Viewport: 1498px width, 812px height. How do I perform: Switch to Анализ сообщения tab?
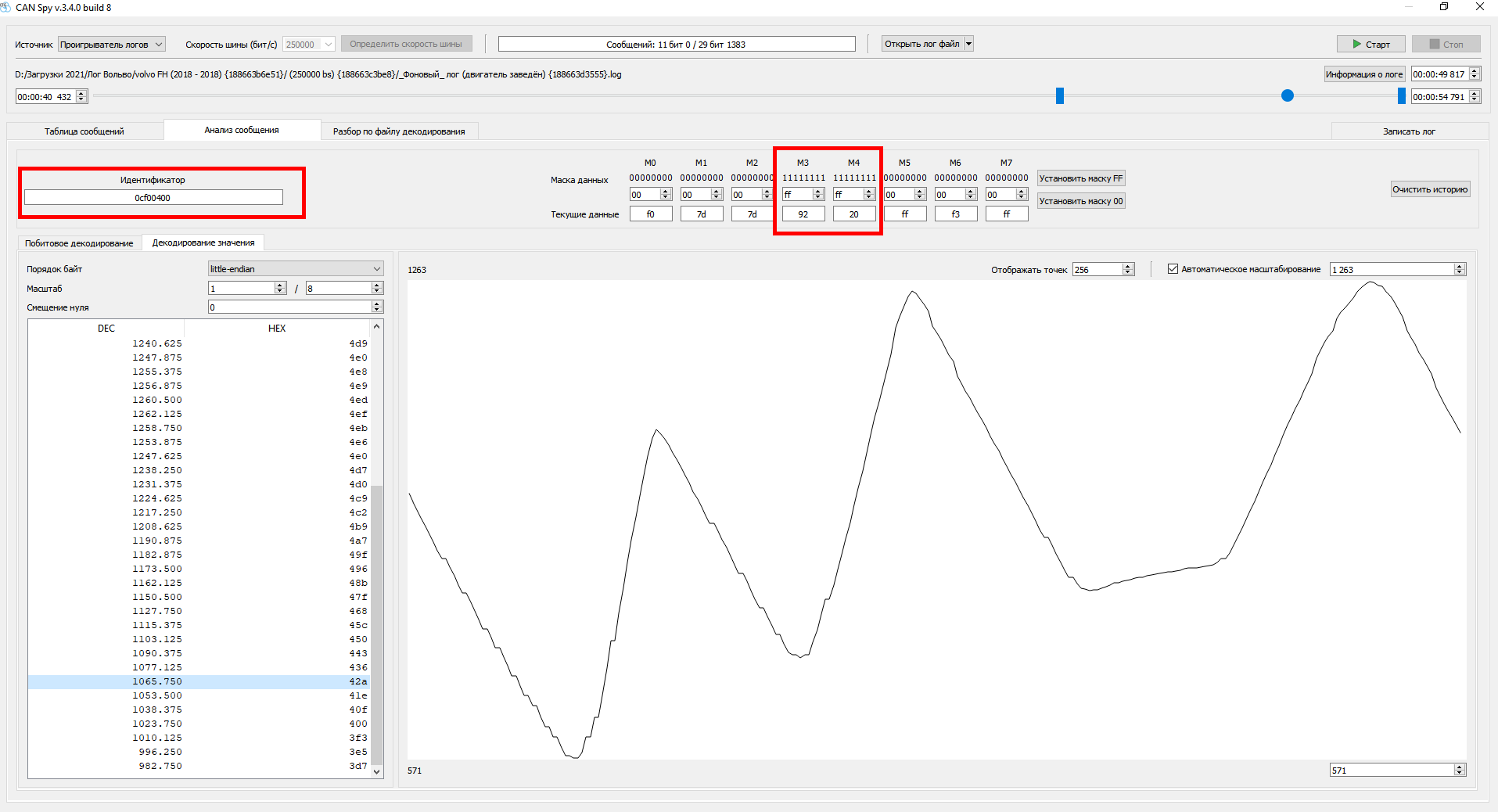(x=242, y=130)
